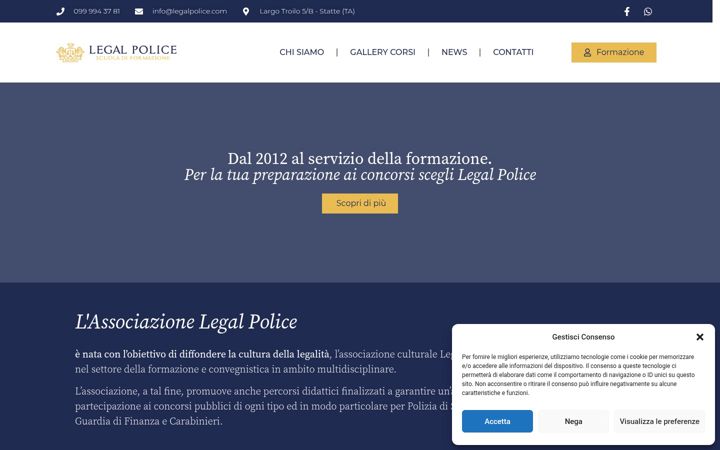Open the CHI SIAMO menu item
The image size is (720, 450).
pyautogui.click(x=302, y=52)
